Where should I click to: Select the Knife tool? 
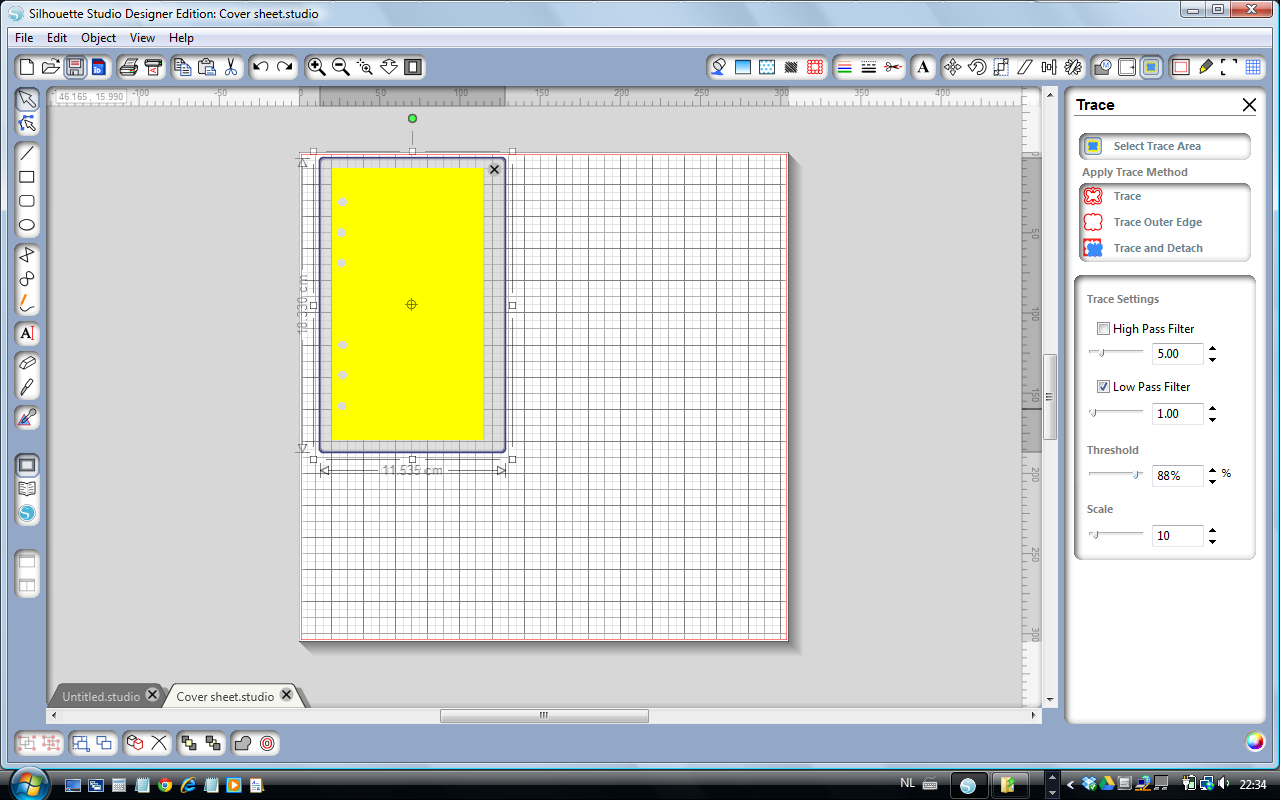pyautogui.click(x=27, y=387)
